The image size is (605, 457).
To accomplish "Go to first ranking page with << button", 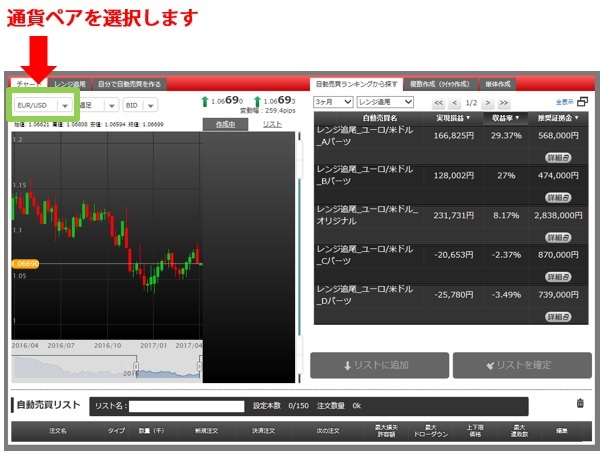I will click(x=437, y=103).
